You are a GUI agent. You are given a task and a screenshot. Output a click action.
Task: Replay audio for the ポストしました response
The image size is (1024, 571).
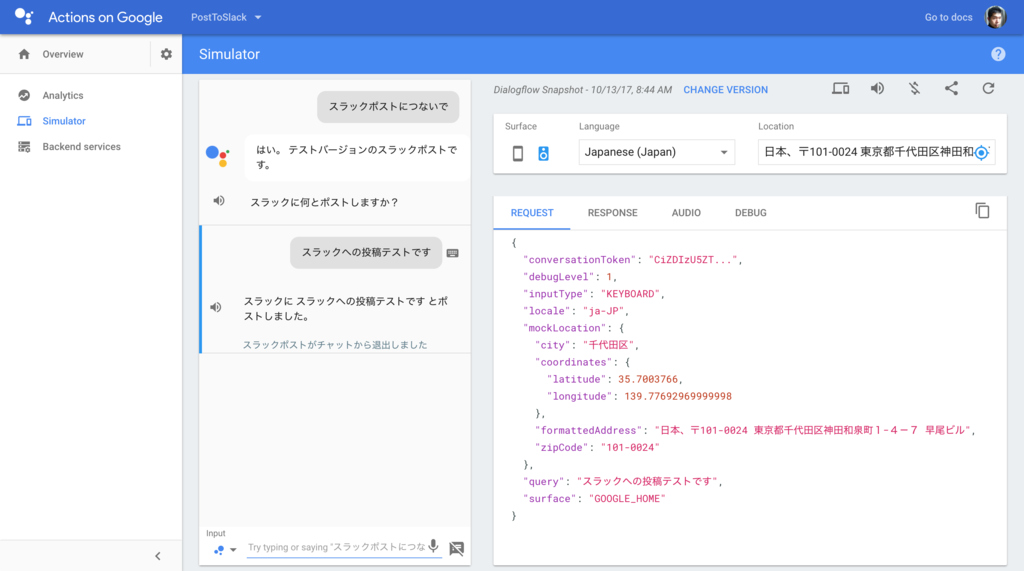(x=216, y=307)
